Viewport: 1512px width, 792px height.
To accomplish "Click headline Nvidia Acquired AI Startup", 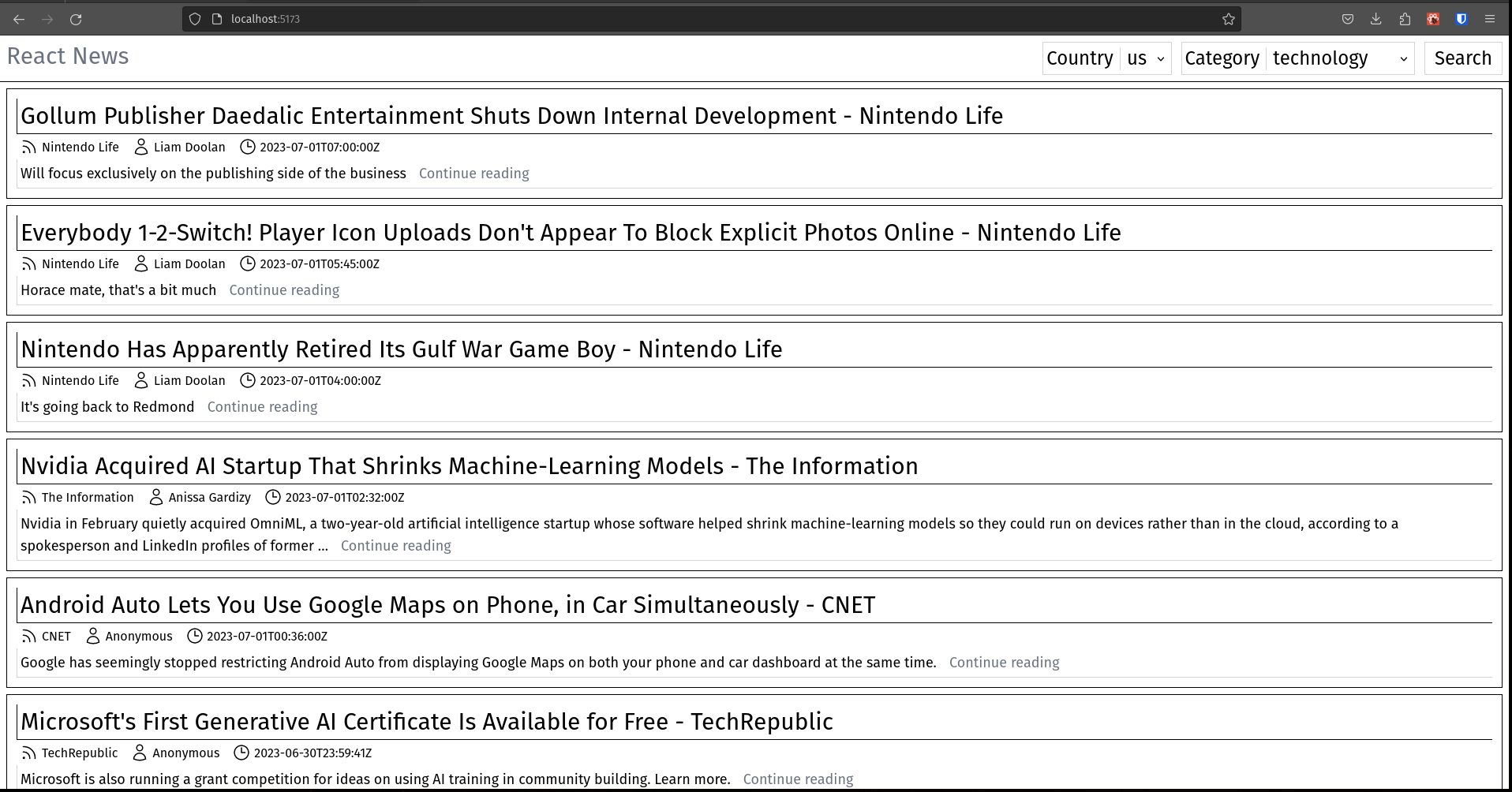I will tap(469, 466).
